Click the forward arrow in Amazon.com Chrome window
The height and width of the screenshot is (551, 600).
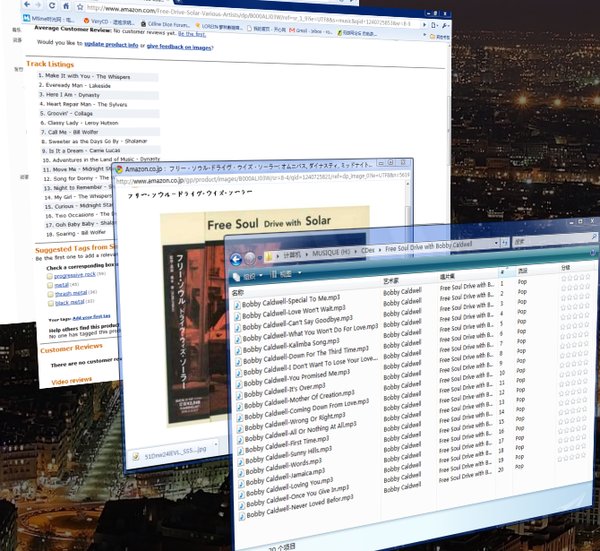point(38,5)
